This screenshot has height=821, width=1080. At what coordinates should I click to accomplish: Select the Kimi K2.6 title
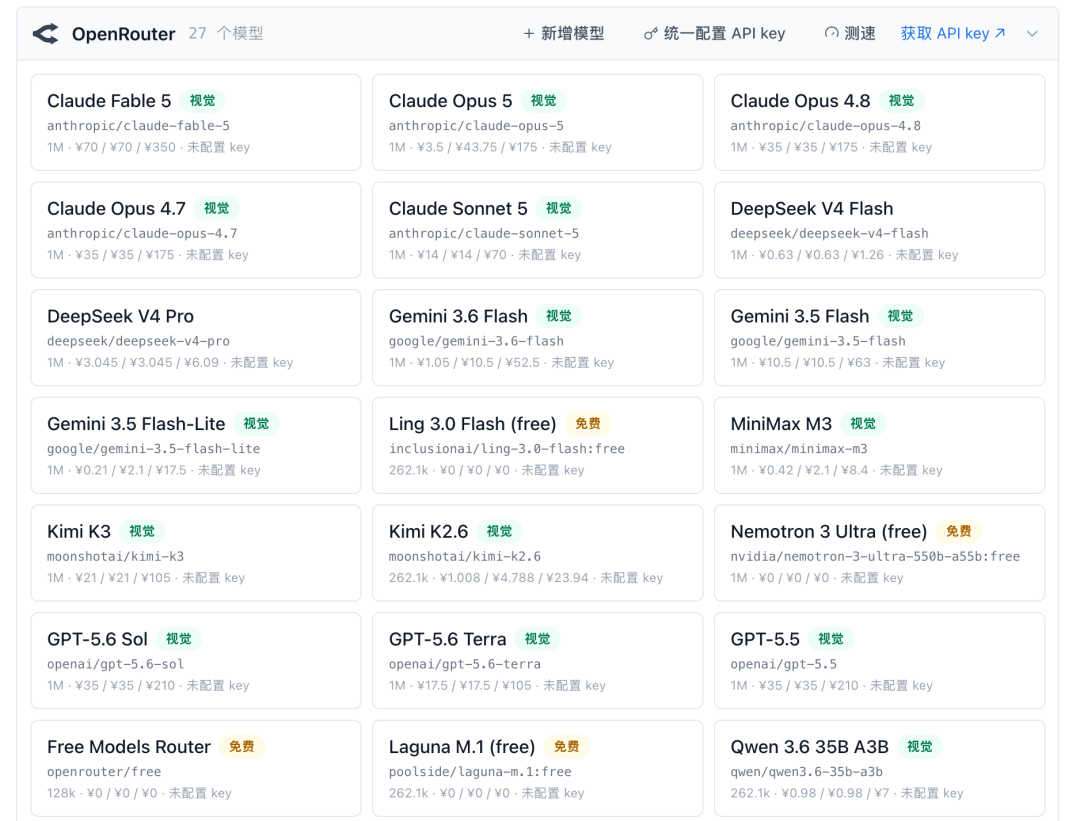point(428,532)
